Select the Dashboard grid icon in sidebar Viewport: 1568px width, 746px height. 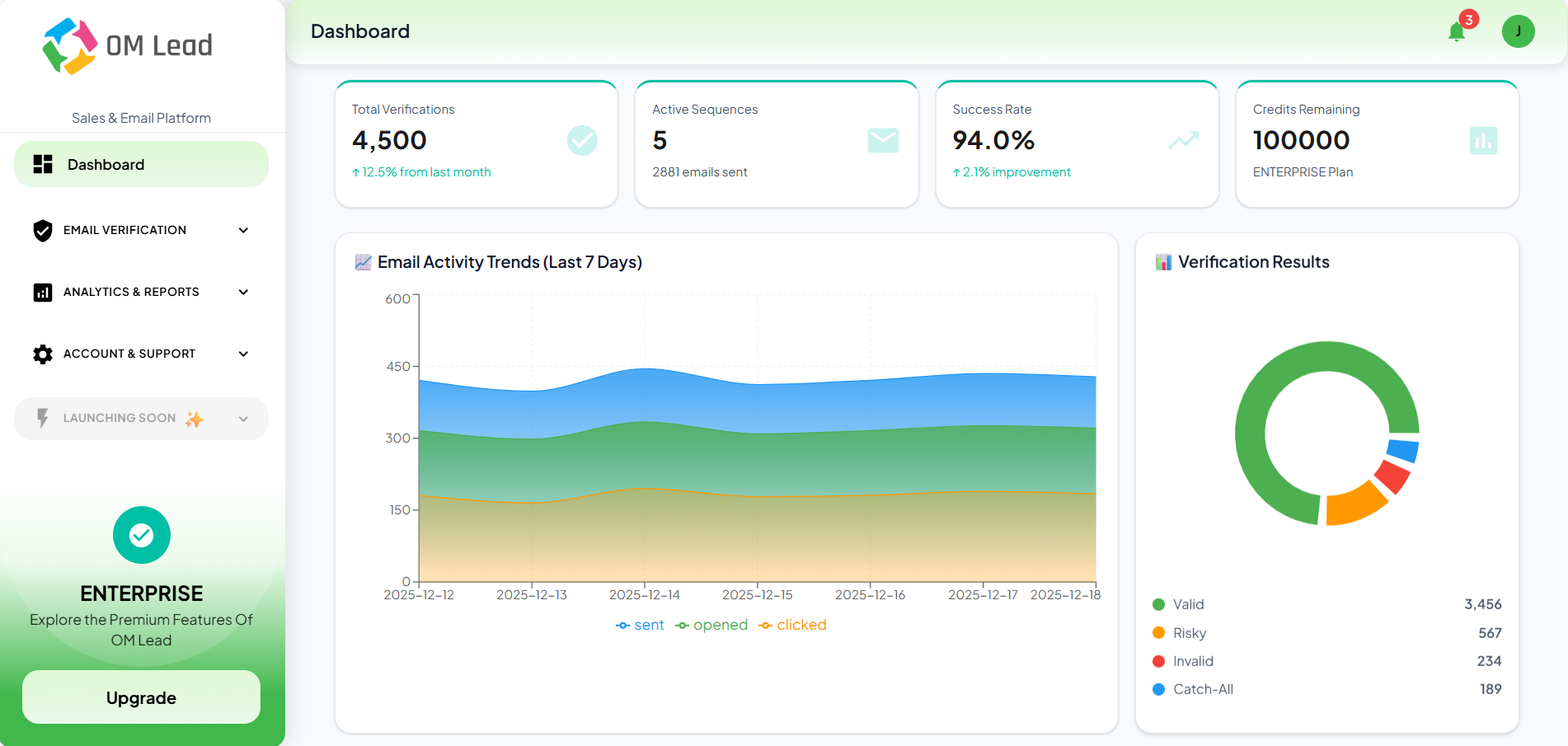[x=42, y=164]
